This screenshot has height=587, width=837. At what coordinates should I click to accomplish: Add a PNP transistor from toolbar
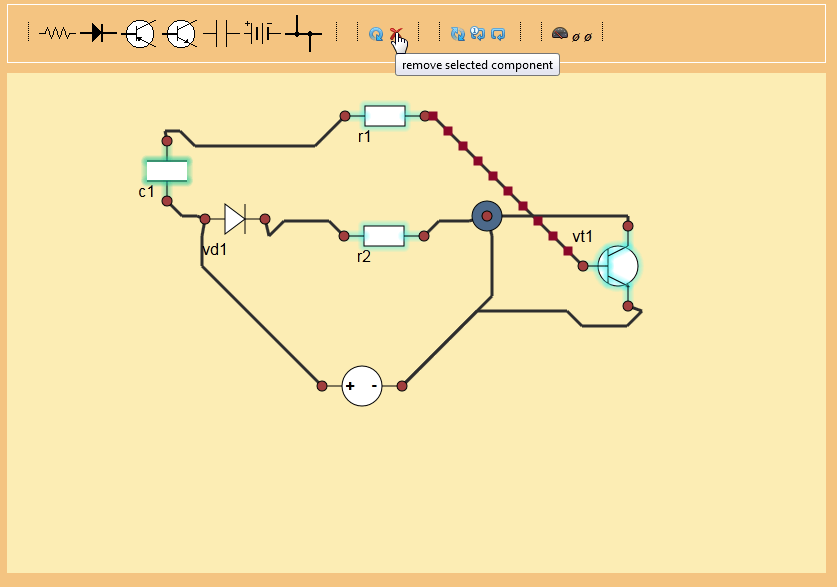pyautogui.click(x=139, y=34)
